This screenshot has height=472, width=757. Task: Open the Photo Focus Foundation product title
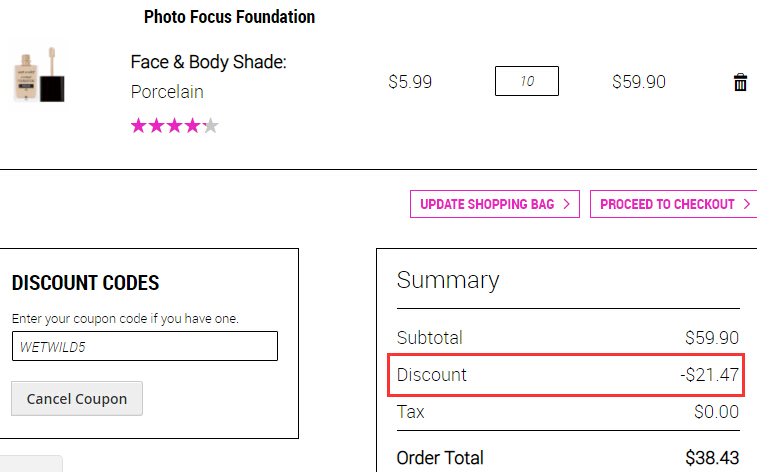pyautogui.click(x=229, y=17)
